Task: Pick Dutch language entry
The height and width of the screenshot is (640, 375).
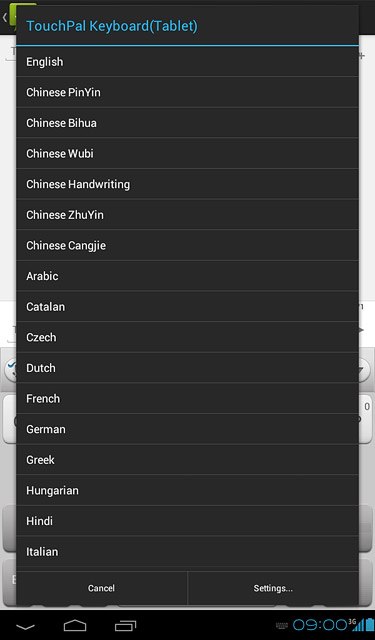Action: click(187, 368)
